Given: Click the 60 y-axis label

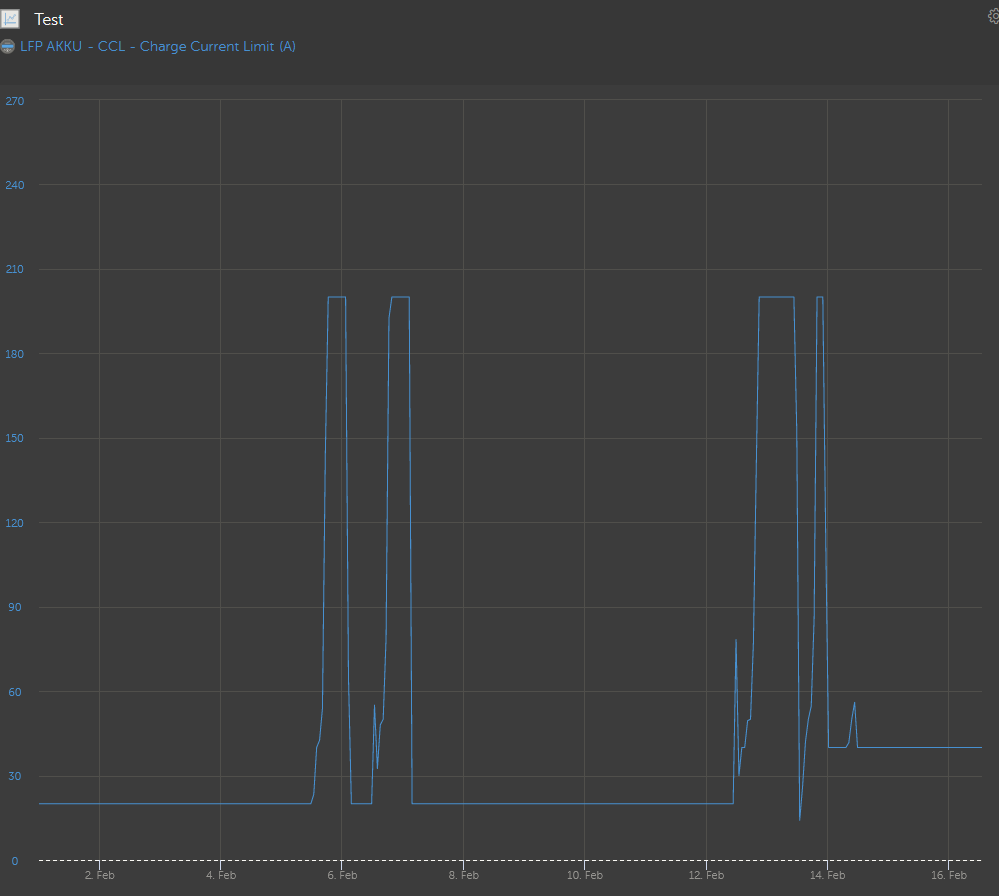Looking at the screenshot, I should click(x=15, y=691).
